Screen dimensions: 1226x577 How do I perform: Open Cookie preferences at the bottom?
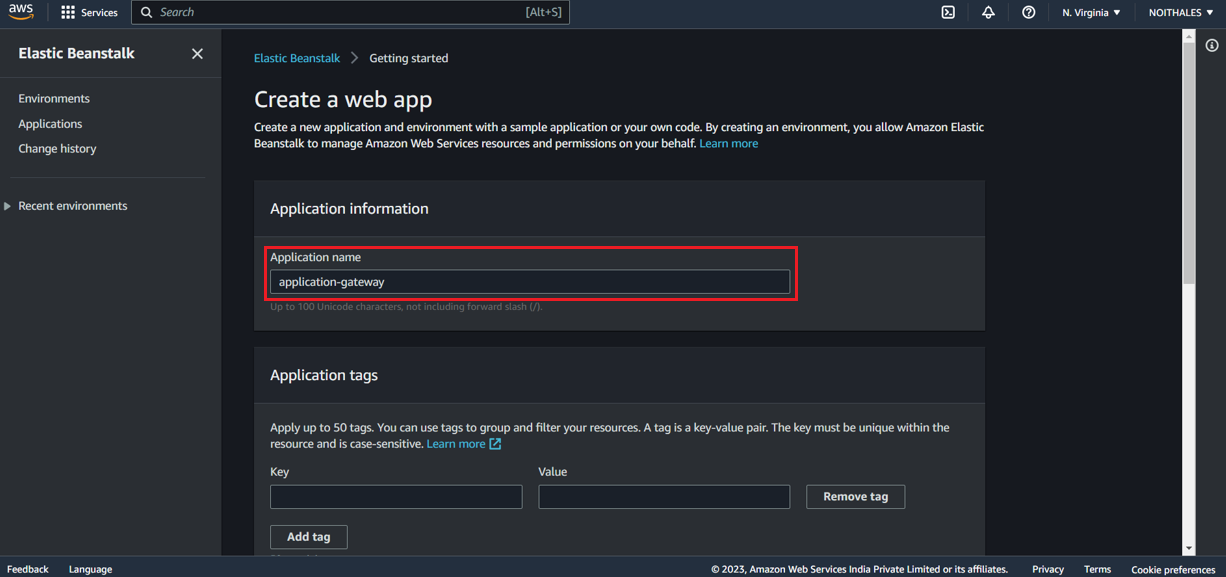point(1172,568)
